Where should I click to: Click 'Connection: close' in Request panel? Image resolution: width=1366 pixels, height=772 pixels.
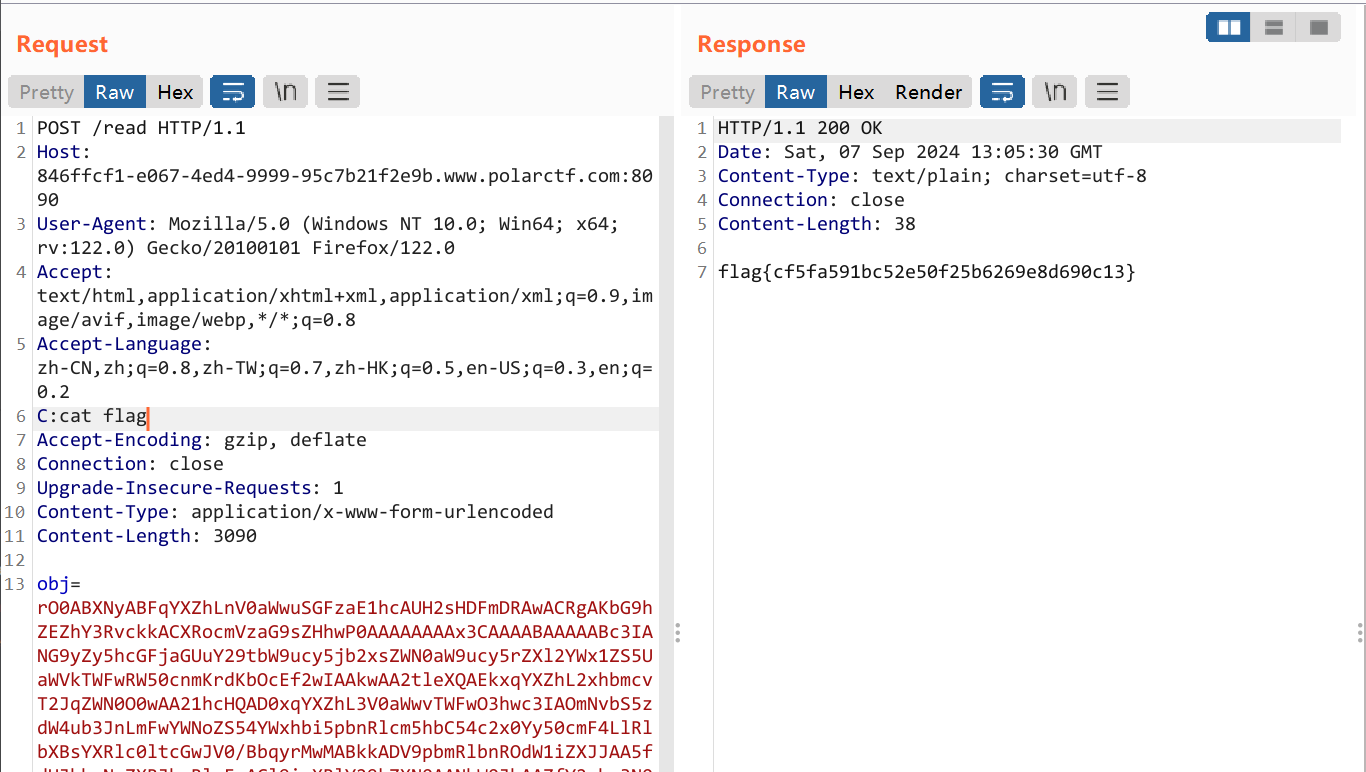click(130, 464)
